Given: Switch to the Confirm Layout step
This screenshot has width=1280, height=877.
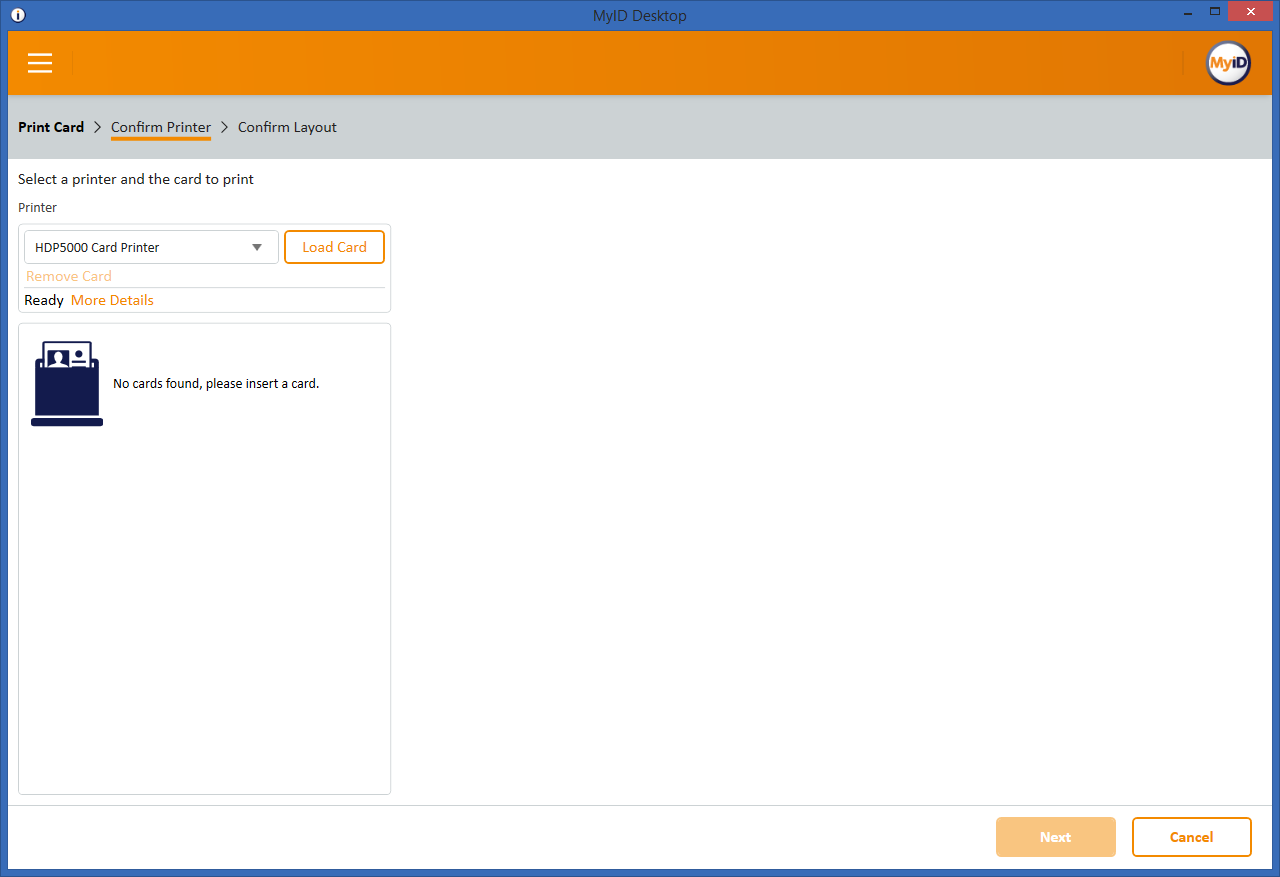Looking at the screenshot, I should tap(287, 127).
